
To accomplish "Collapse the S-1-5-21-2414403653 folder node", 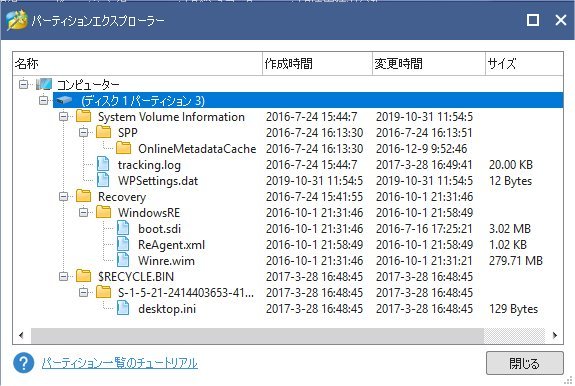I will [84, 292].
